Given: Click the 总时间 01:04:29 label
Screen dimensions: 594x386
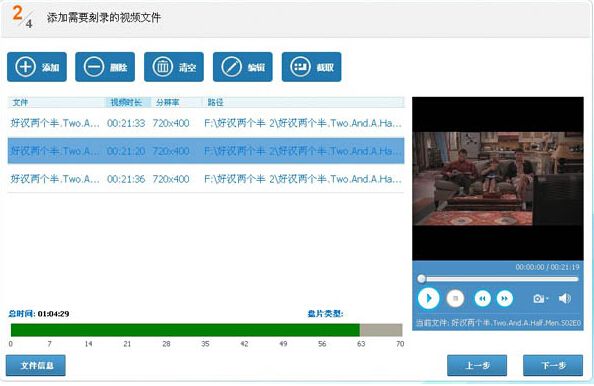Looking at the screenshot, I should [x=39, y=314].
